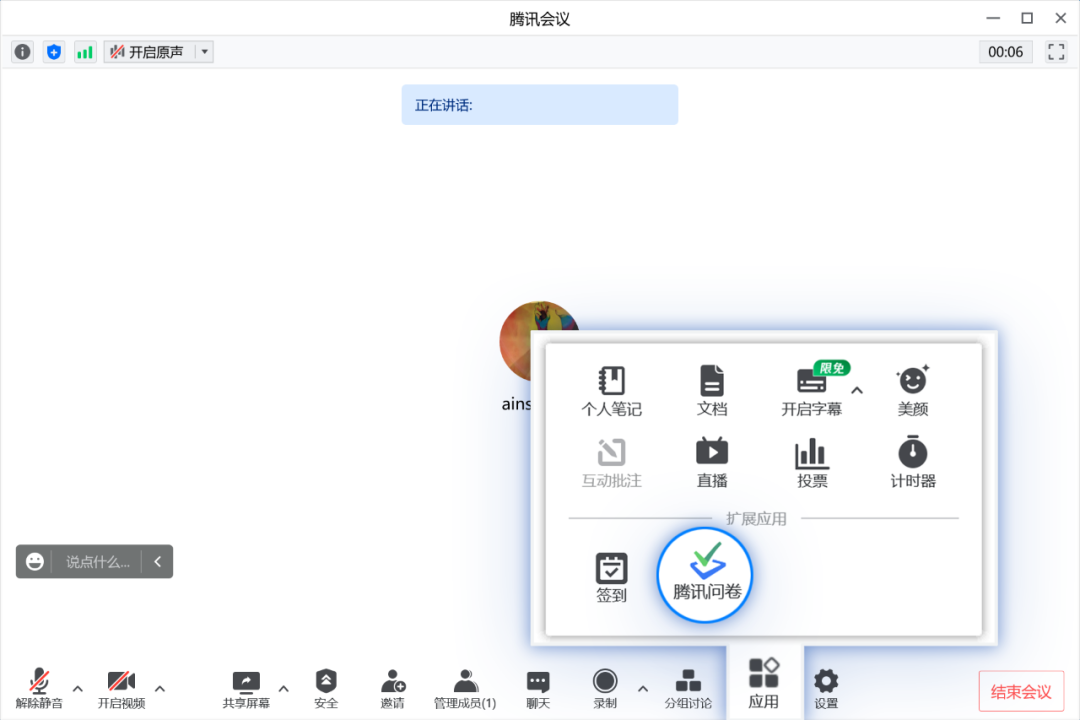Open the 设置 settings gear

coord(826,688)
